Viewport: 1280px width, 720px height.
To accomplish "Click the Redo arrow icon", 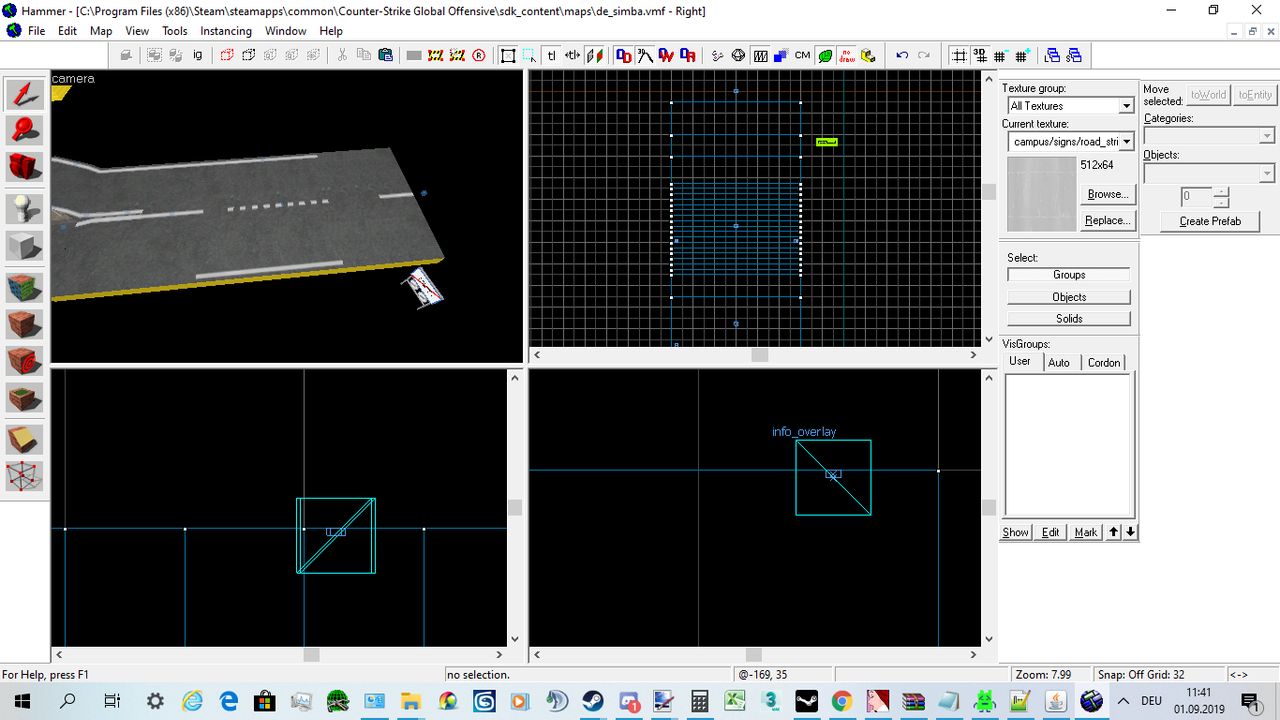I will coord(924,56).
